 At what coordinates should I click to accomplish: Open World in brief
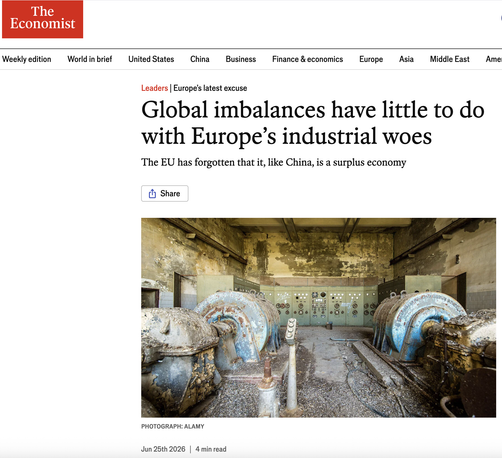click(90, 59)
